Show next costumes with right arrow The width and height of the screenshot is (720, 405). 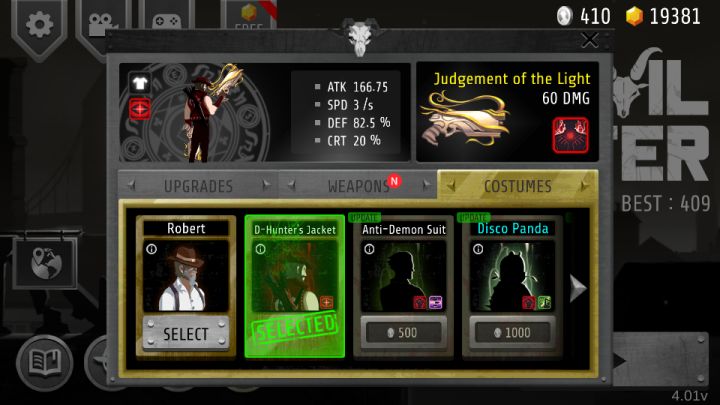(x=578, y=288)
